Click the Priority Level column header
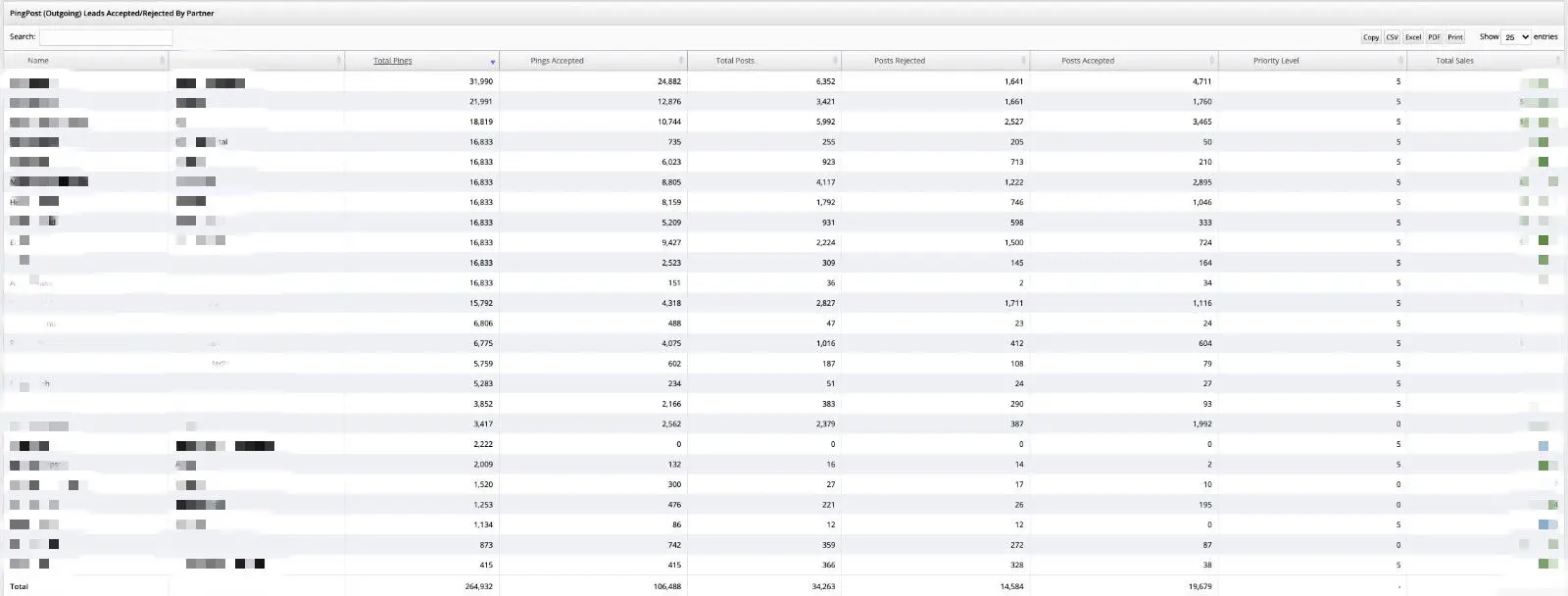Image resolution: width=1568 pixels, height=596 pixels. [1276, 61]
